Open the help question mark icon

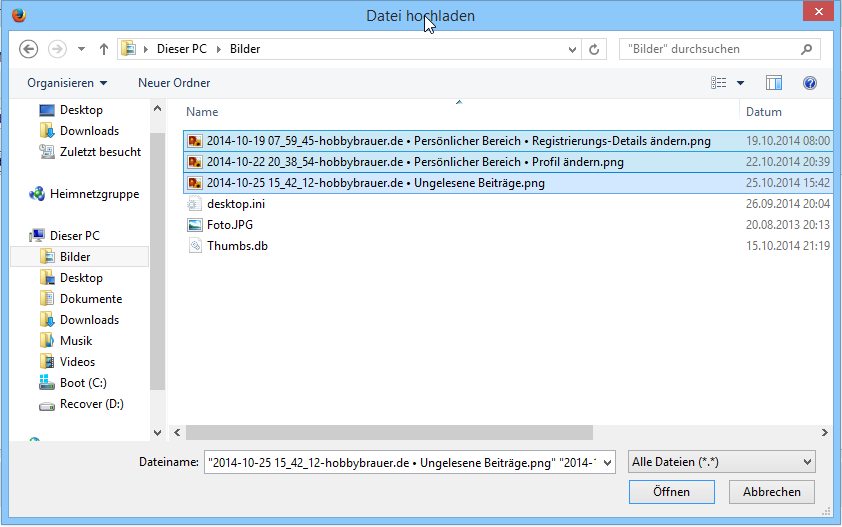tap(810, 83)
